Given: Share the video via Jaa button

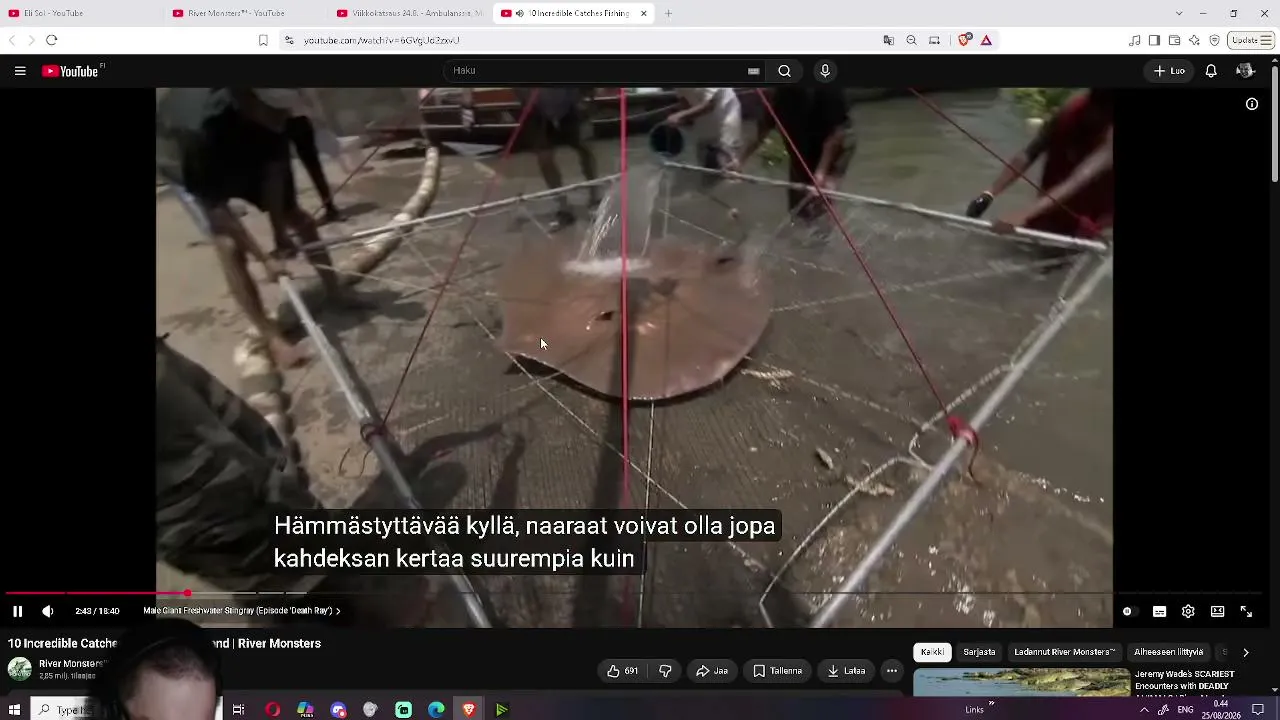Looking at the screenshot, I should tap(712, 671).
